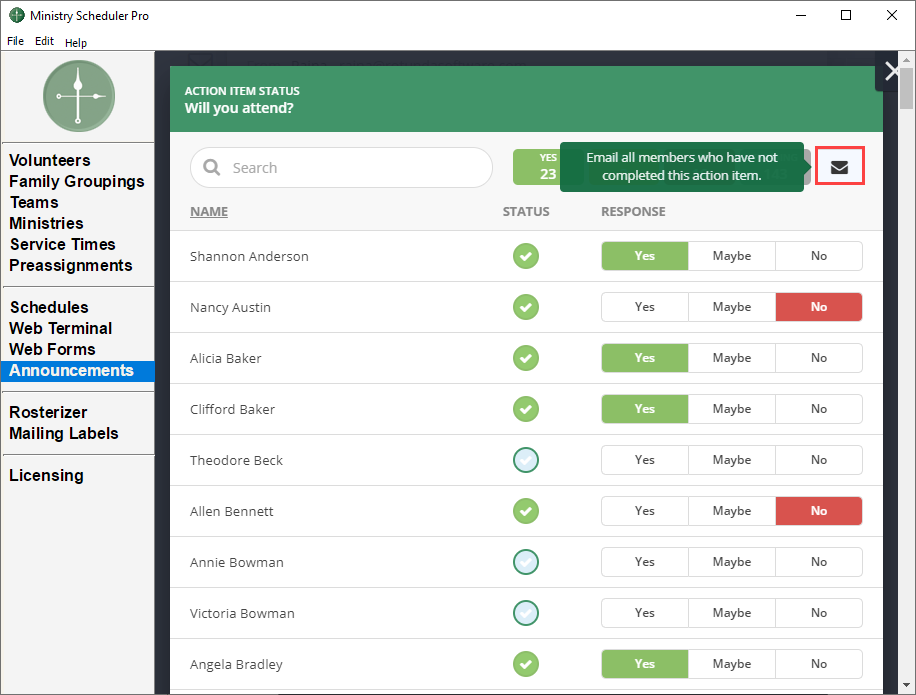
Task: Open the Web Terminal section
Action: pyautogui.click(x=61, y=328)
